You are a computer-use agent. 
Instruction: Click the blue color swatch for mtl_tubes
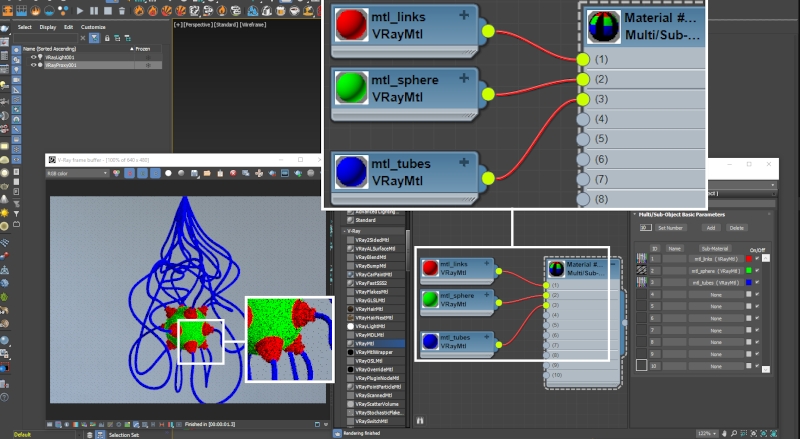(748, 282)
